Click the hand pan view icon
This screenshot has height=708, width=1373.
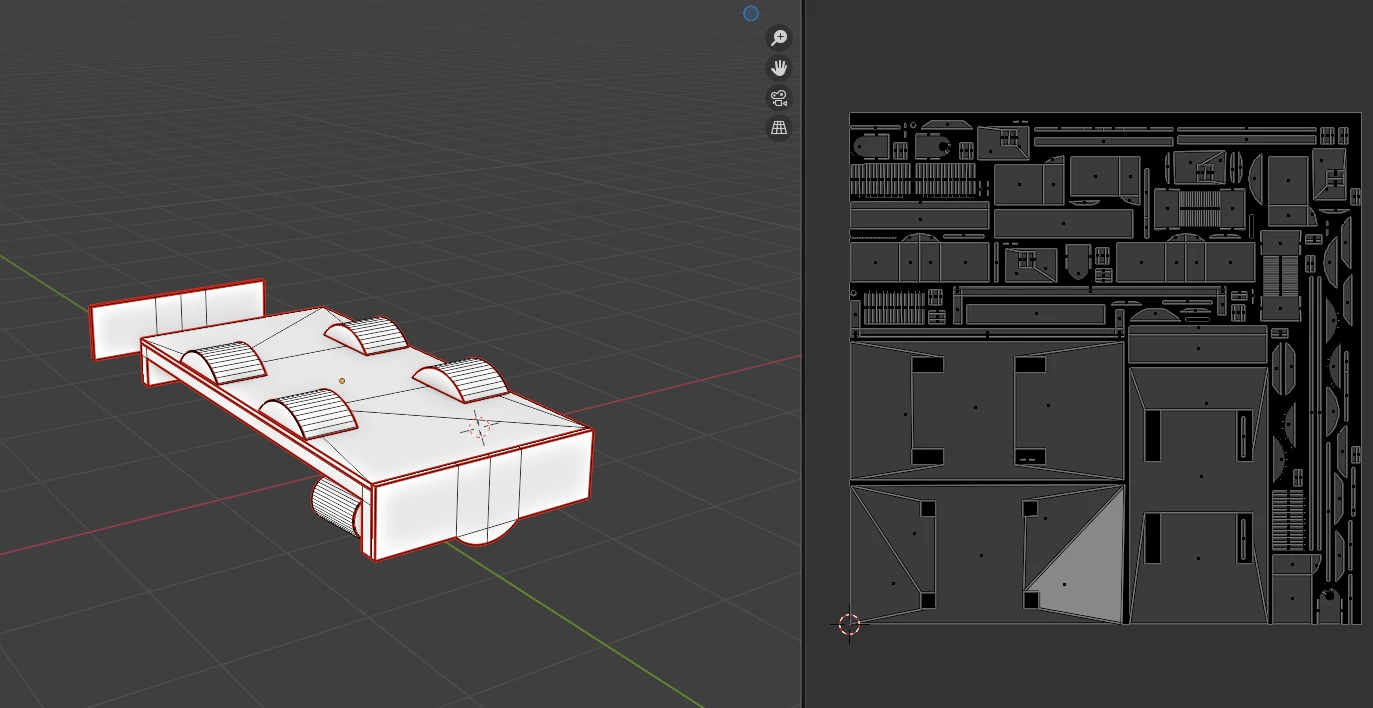click(x=778, y=68)
